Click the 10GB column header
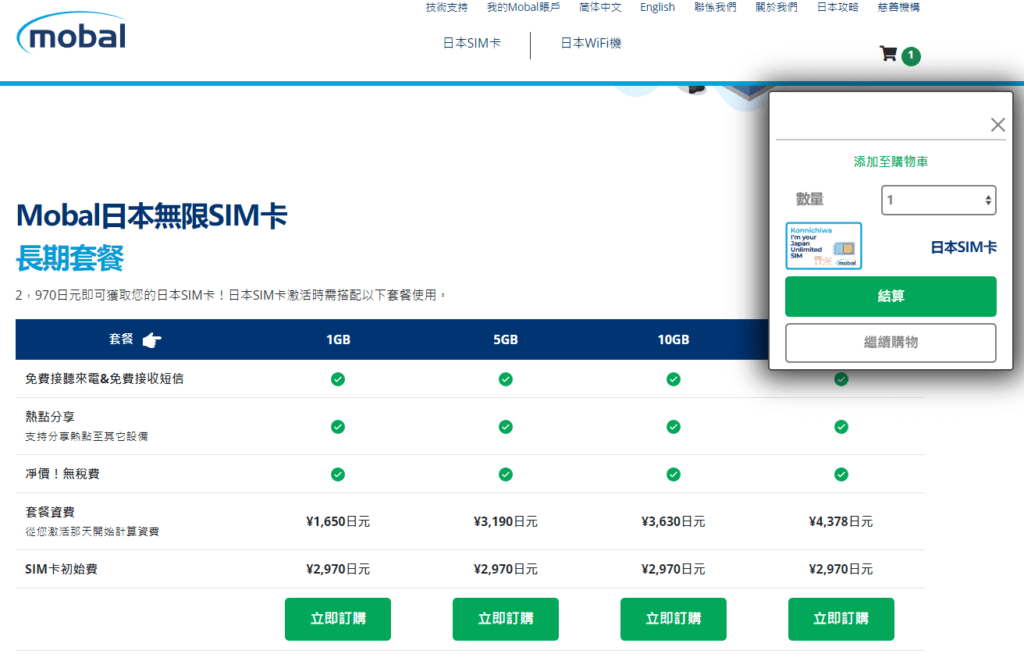Viewport: 1024px width, 661px height. click(673, 340)
